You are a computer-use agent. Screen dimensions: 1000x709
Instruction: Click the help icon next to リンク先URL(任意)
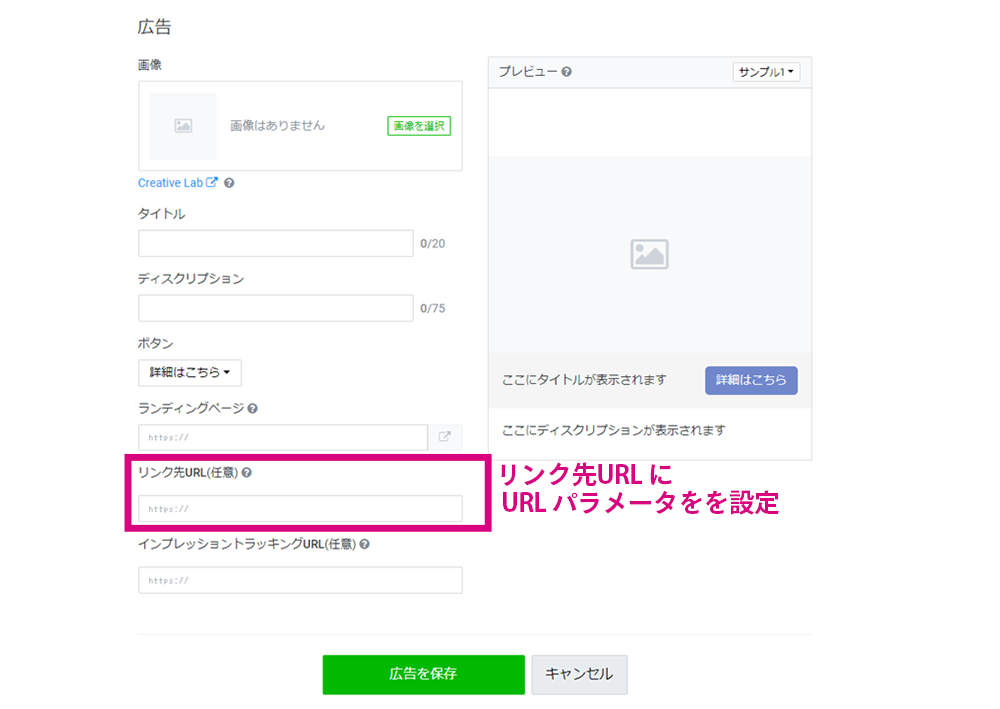[247, 472]
